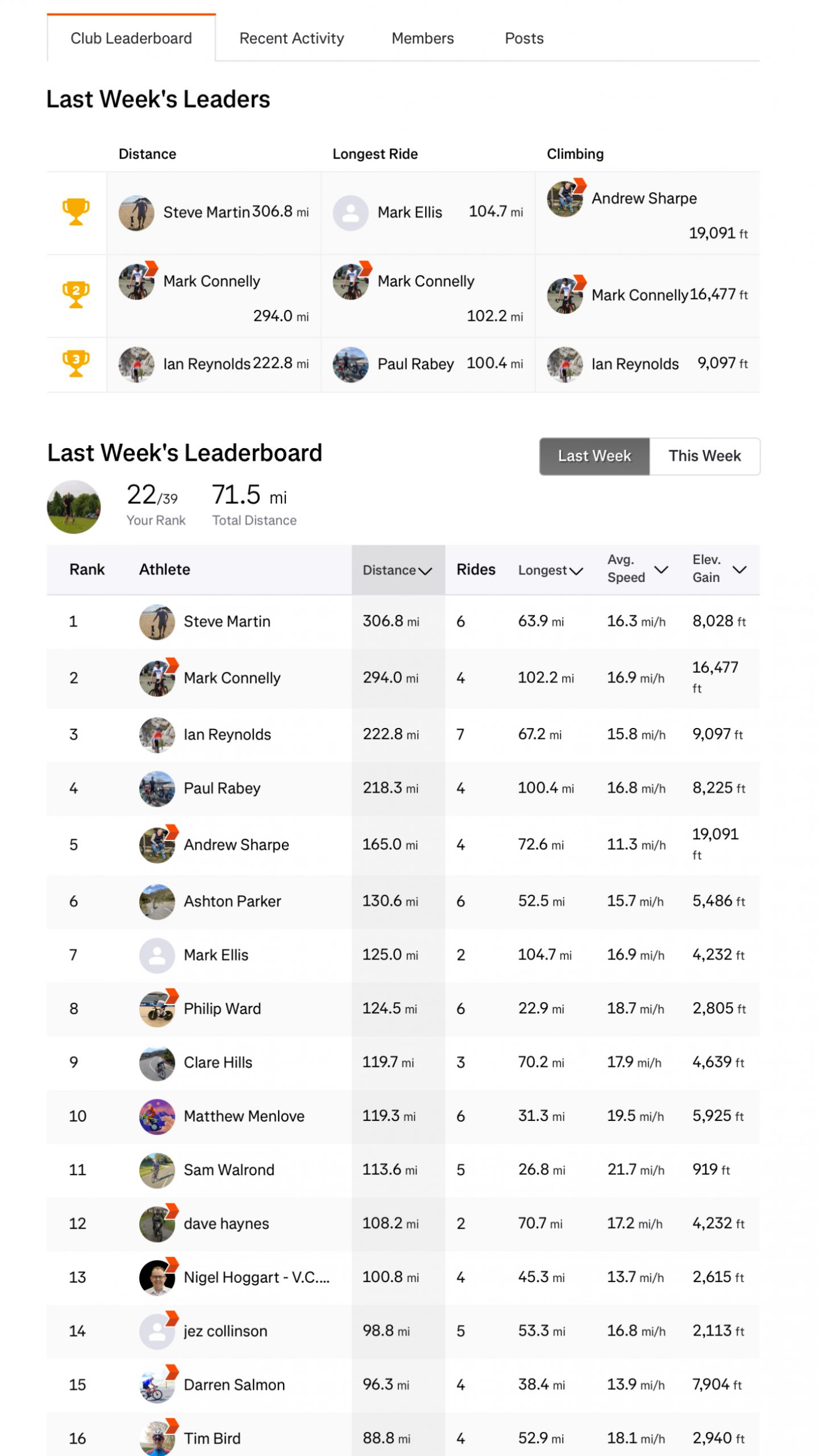This screenshot has width=818, height=1456.
Task: Click jez collinson's placeholder avatar icon
Action: 157,1331
